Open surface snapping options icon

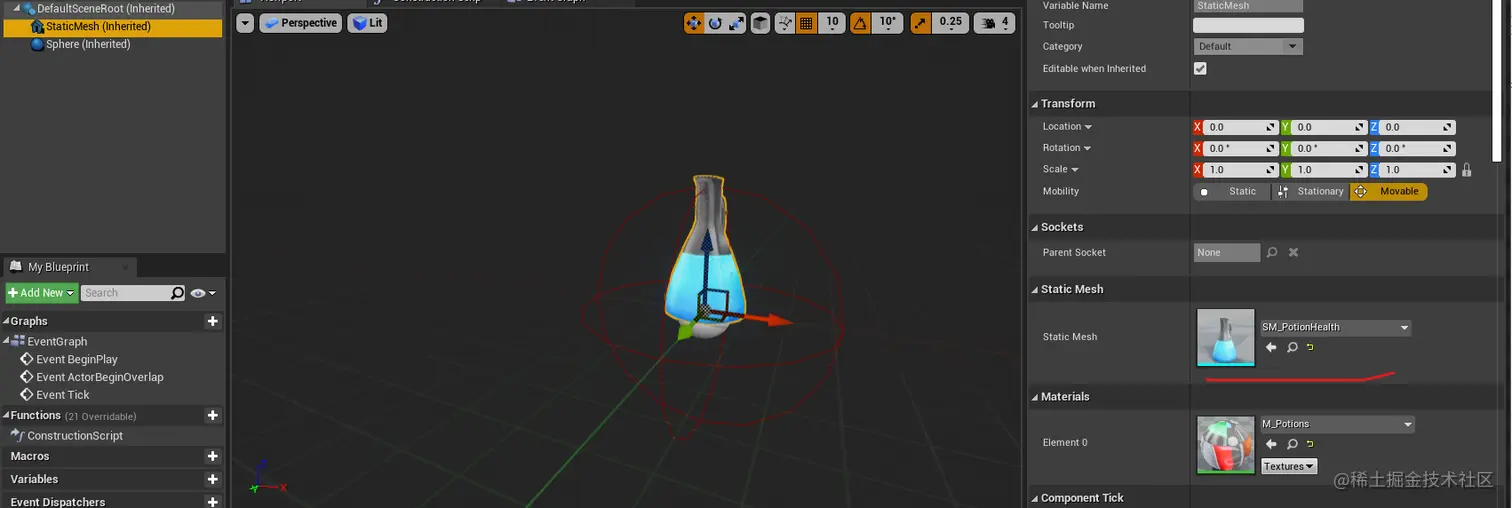click(785, 22)
